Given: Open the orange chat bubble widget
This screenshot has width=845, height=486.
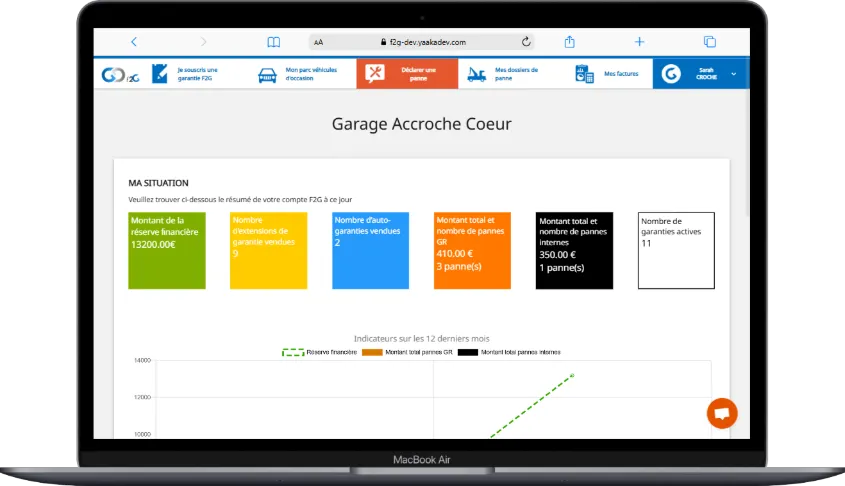Looking at the screenshot, I should tap(721, 413).
